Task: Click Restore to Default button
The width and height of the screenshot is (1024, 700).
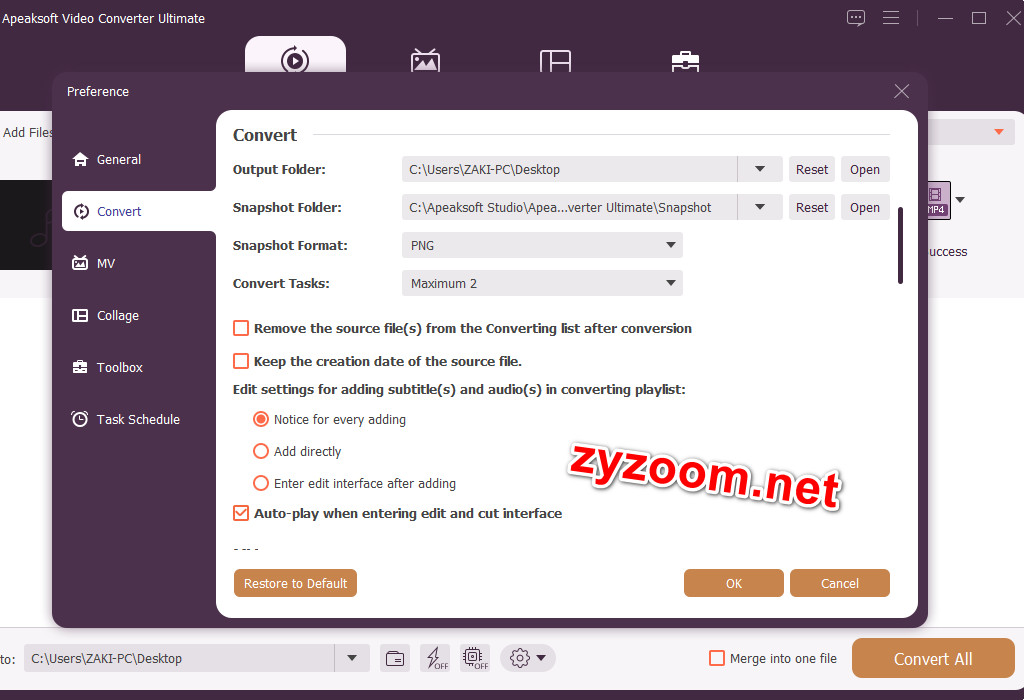Action: (x=295, y=583)
